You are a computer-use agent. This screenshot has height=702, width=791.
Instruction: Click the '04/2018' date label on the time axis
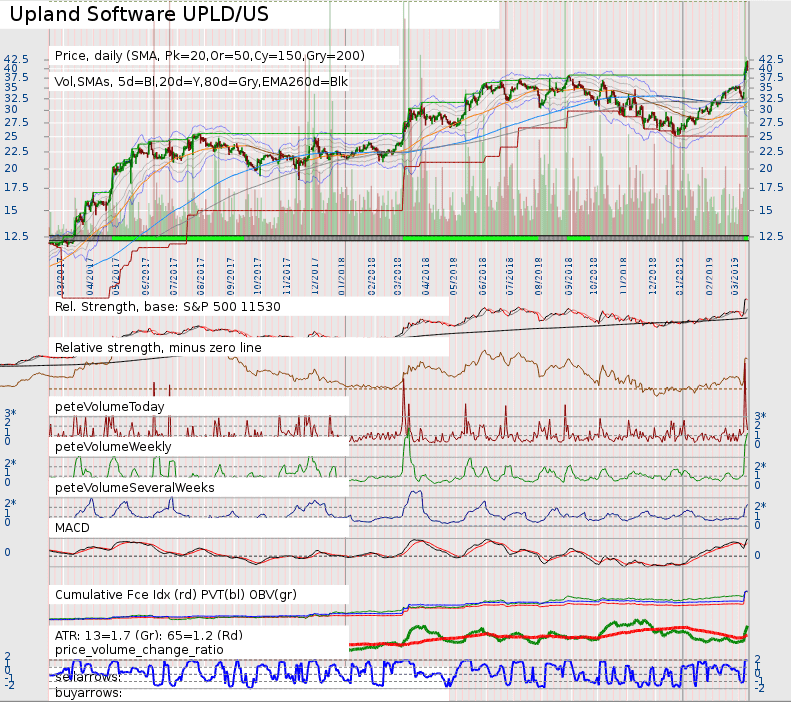(426, 276)
